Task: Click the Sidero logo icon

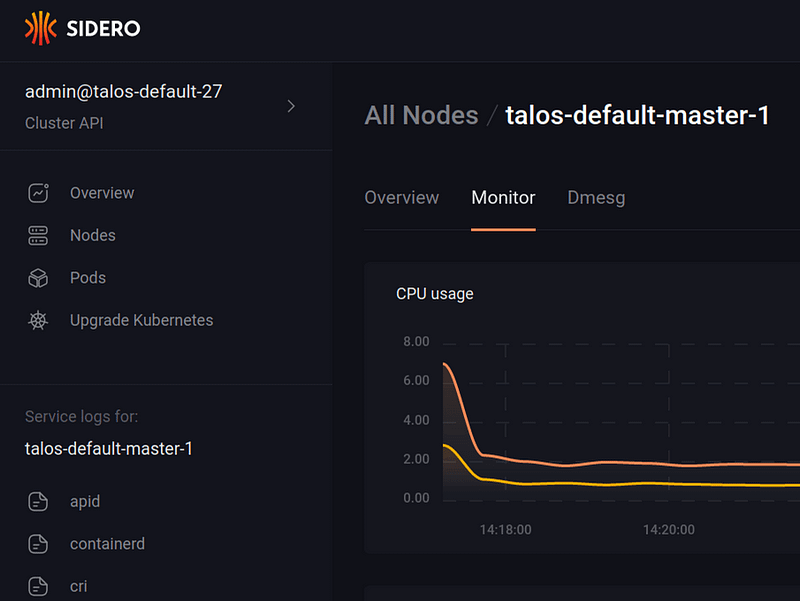Action: click(40, 28)
